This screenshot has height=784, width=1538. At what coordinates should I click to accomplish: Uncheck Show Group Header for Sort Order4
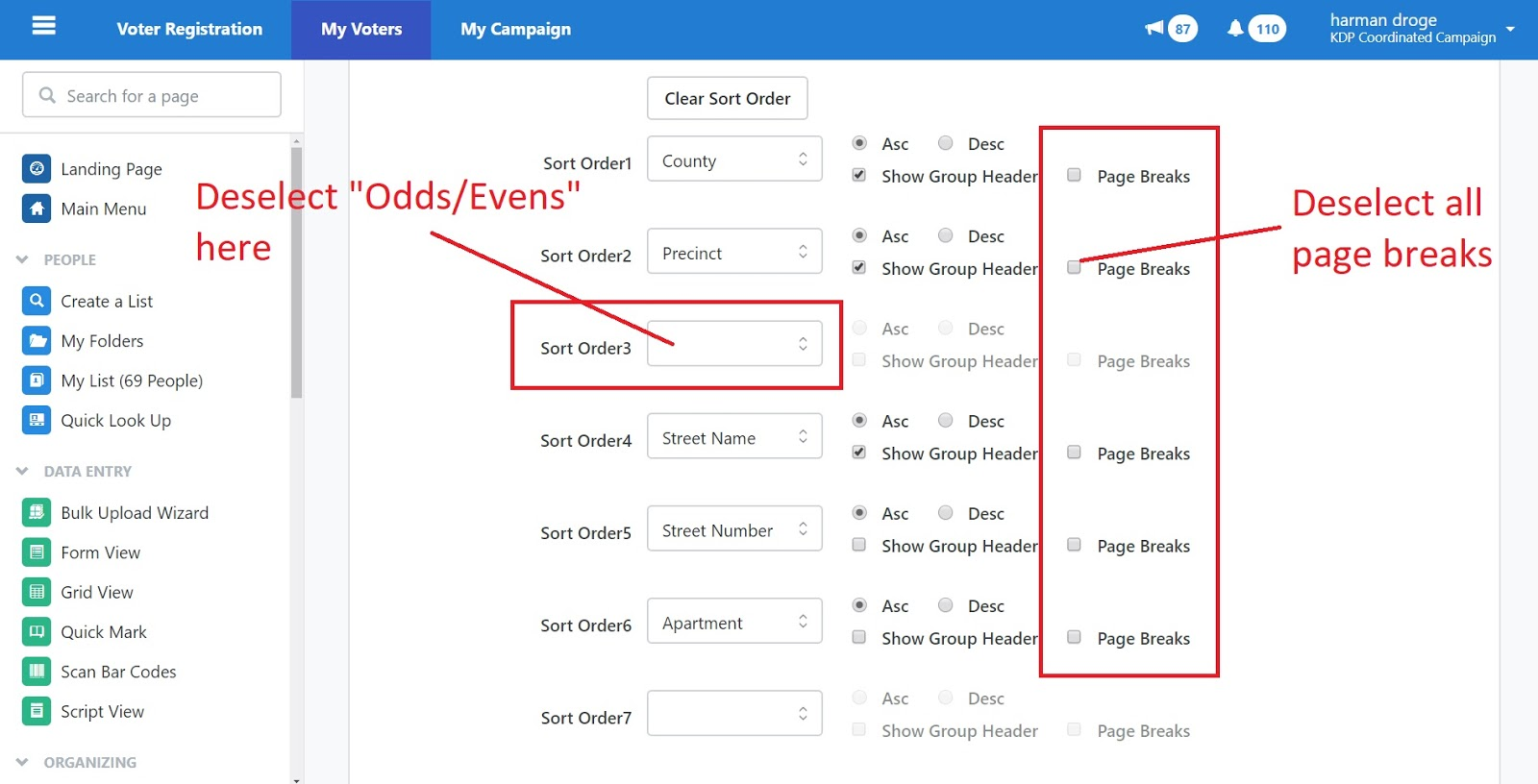coord(859,453)
